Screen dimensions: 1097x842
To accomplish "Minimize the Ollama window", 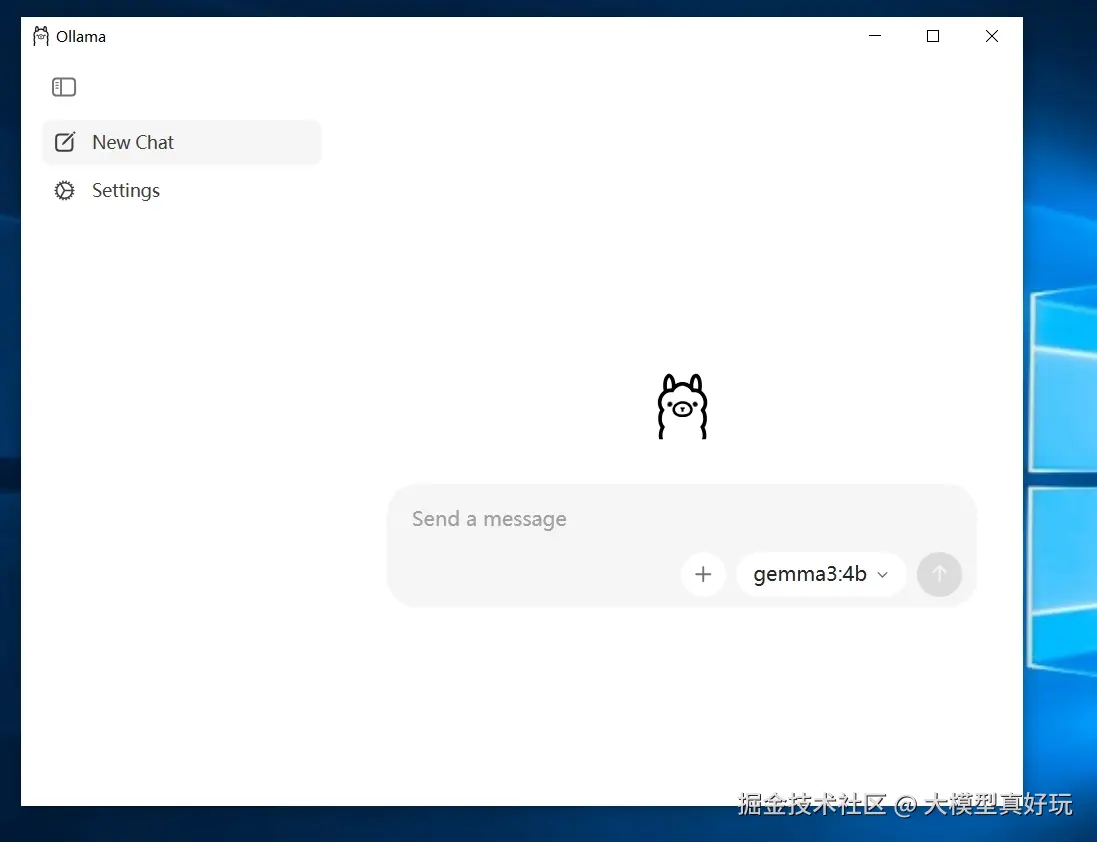I will (x=875, y=36).
